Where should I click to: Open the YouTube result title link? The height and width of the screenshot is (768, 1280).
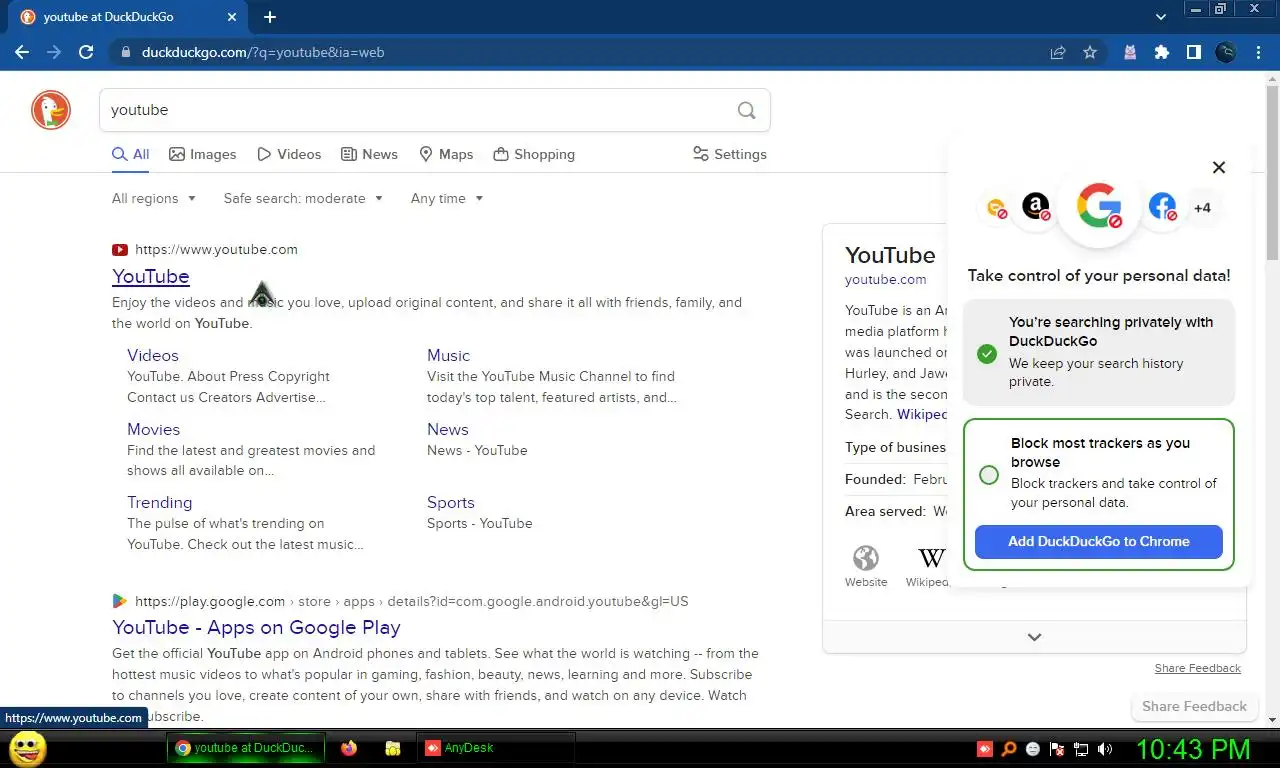click(151, 276)
